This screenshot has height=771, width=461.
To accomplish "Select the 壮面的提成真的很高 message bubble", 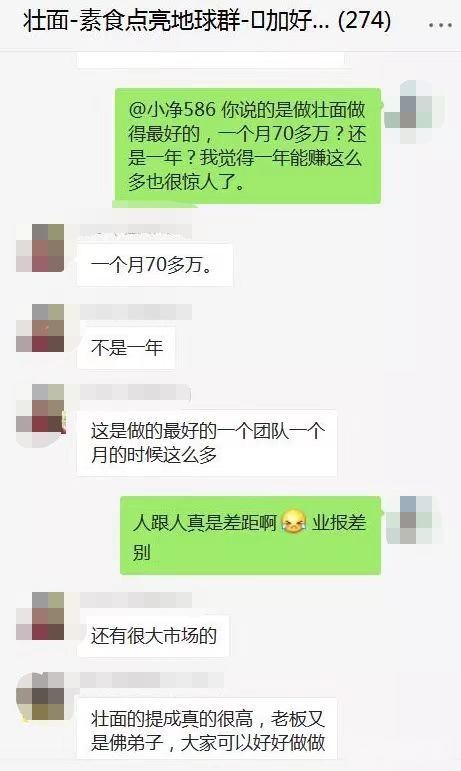I will point(207,730).
